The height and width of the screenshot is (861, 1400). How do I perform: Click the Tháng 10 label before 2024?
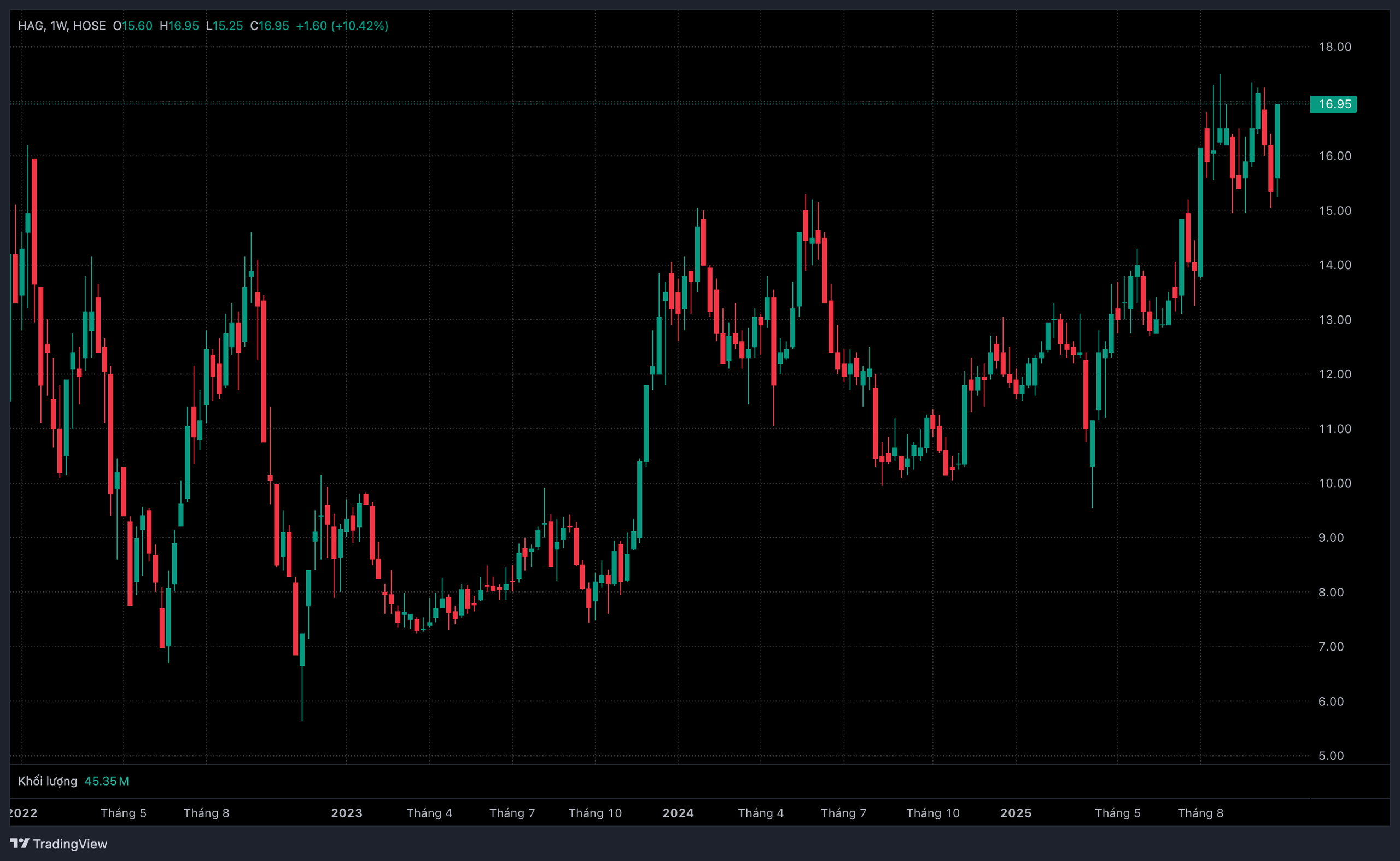point(594,812)
